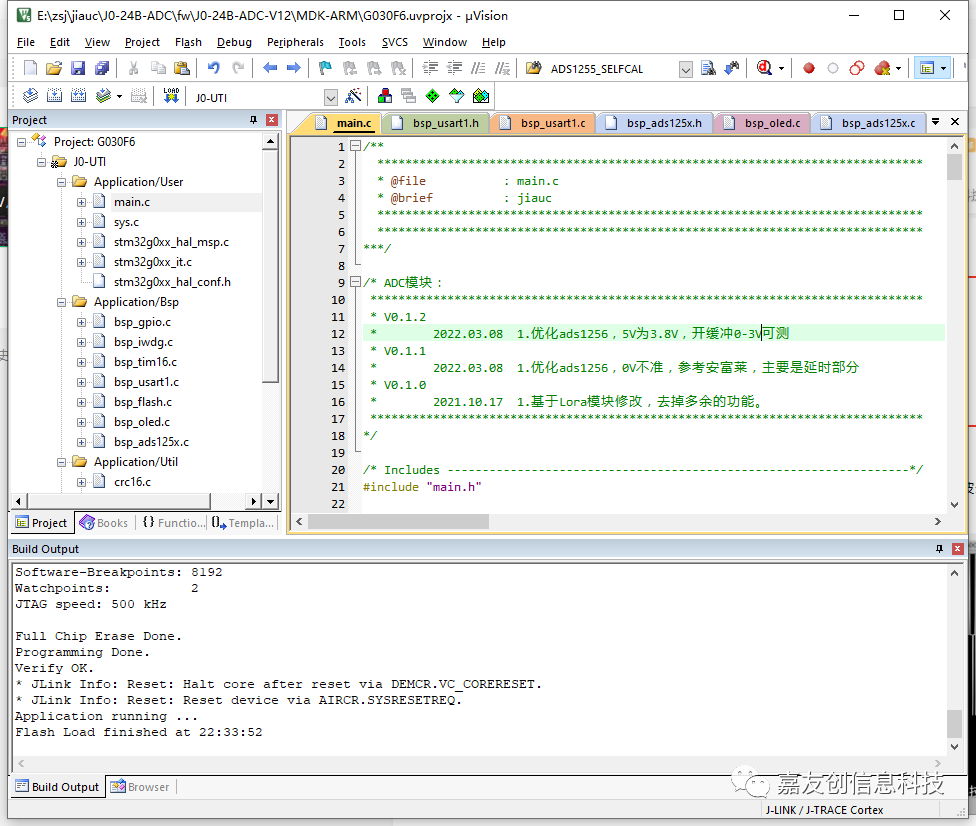The height and width of the screenshot is (826, 976).
Task: Open Manage Project Items colored blocks icon
Action: [x=385, y=96]
